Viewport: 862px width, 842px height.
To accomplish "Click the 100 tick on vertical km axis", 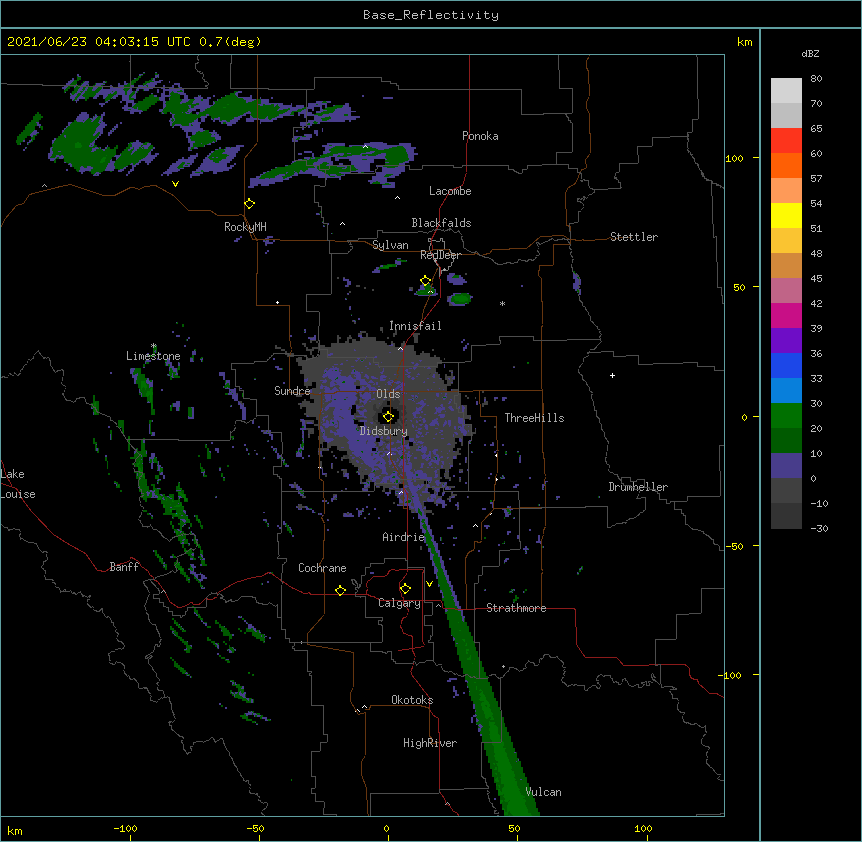I will click(734, 158).
